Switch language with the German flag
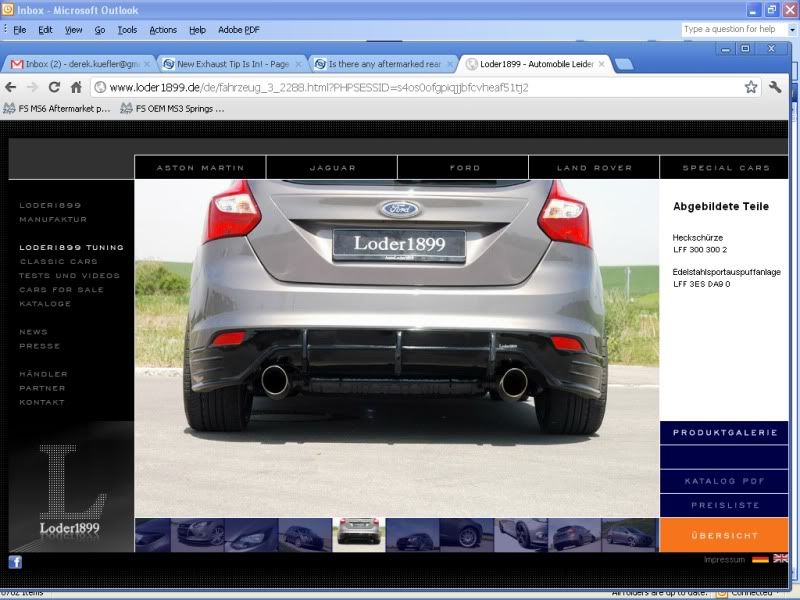 [760, 559]
